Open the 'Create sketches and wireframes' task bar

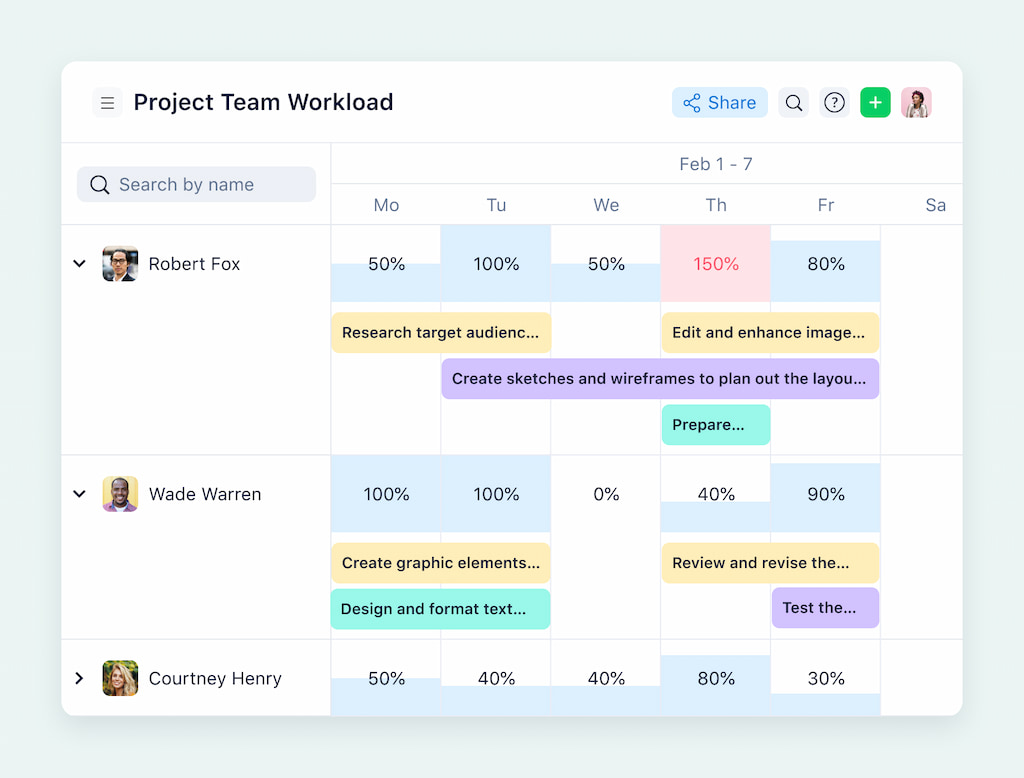[660, 378]
